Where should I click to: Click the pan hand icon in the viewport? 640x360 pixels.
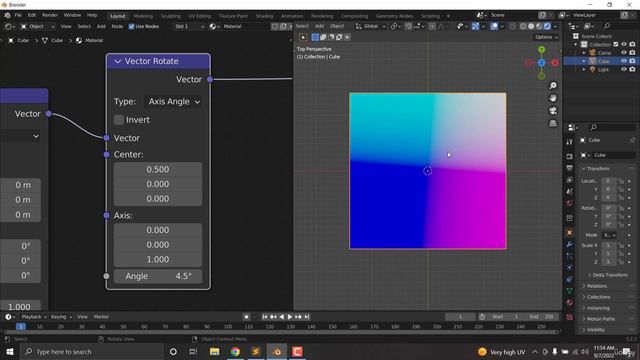tap(553, 98)
